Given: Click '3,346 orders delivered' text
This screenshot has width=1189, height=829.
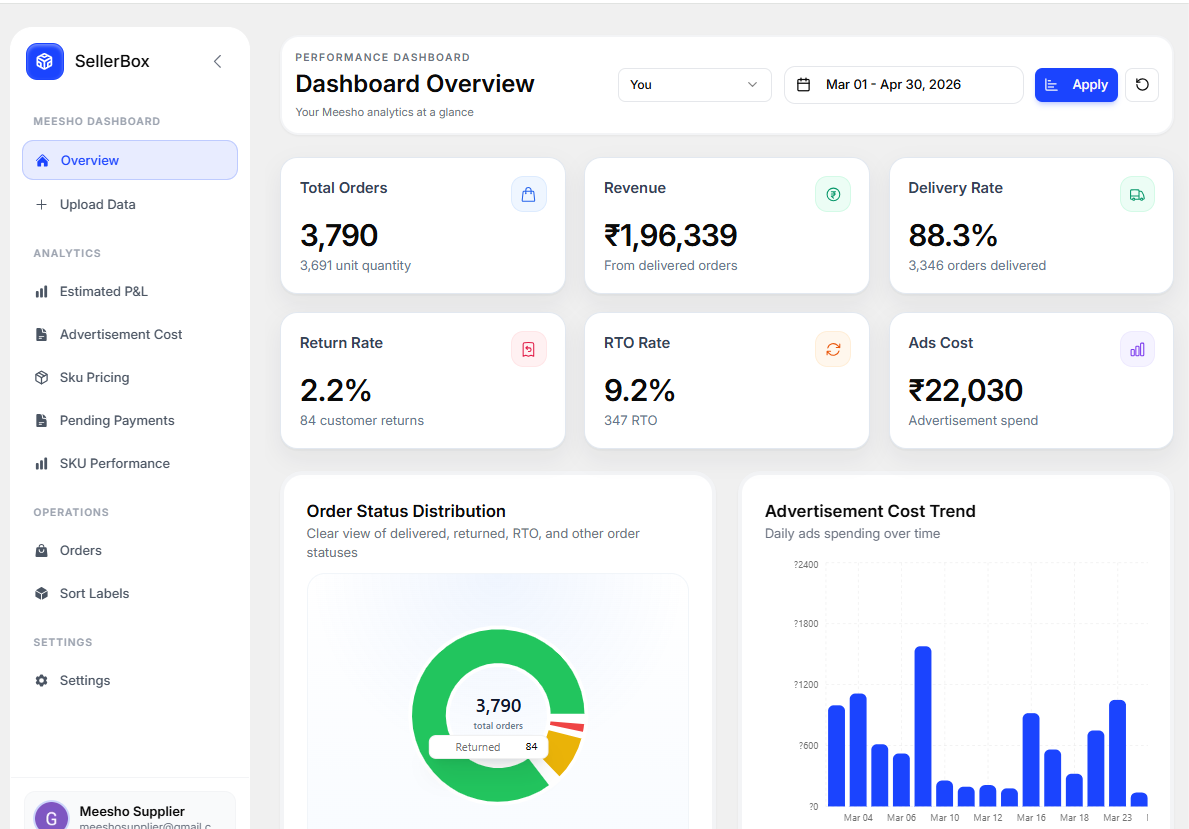Looking at the screenshot, I should coord(977,265).
